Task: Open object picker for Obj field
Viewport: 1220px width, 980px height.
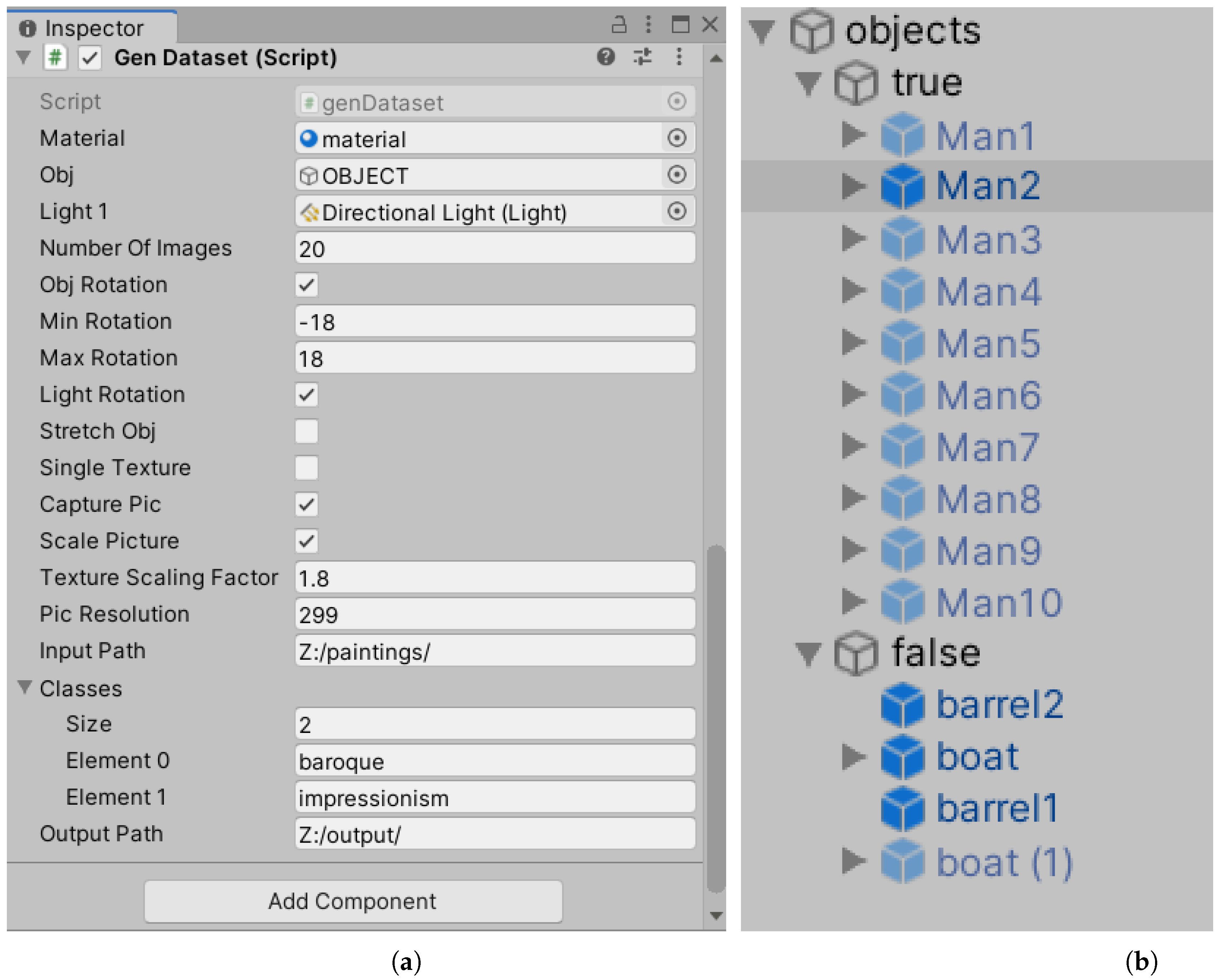Action: [x=677, y=175]
